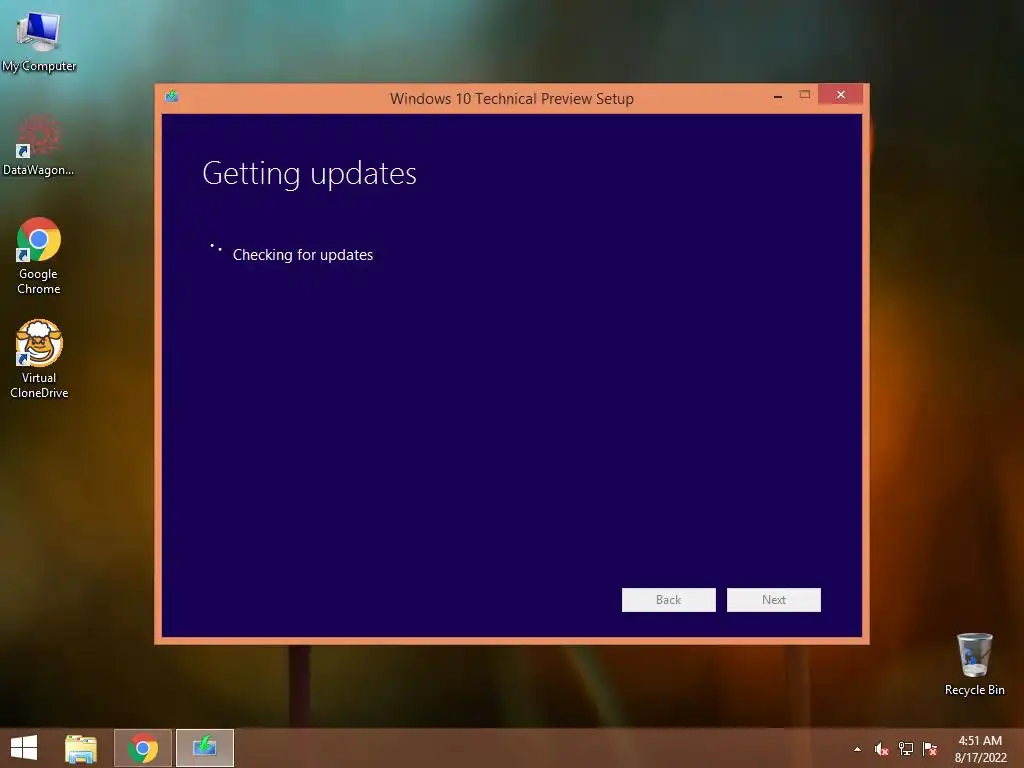This screenshot has height=768, width=1024.
Task: Open Virtual CloneDrive desktop shortcut
Action: [x=39, y=359]
